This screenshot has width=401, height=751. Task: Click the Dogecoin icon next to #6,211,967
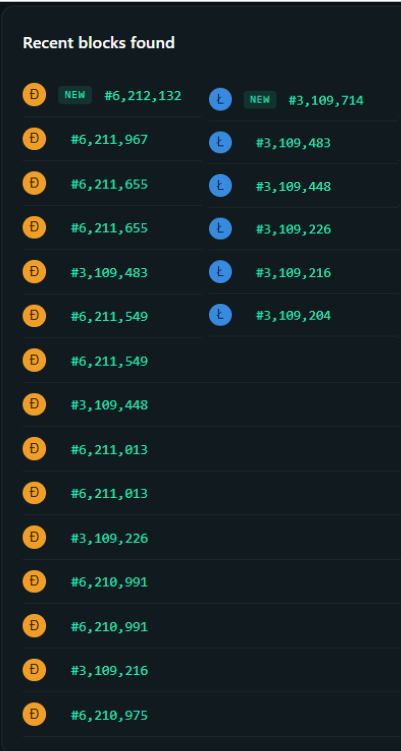[x=34, y=139]
